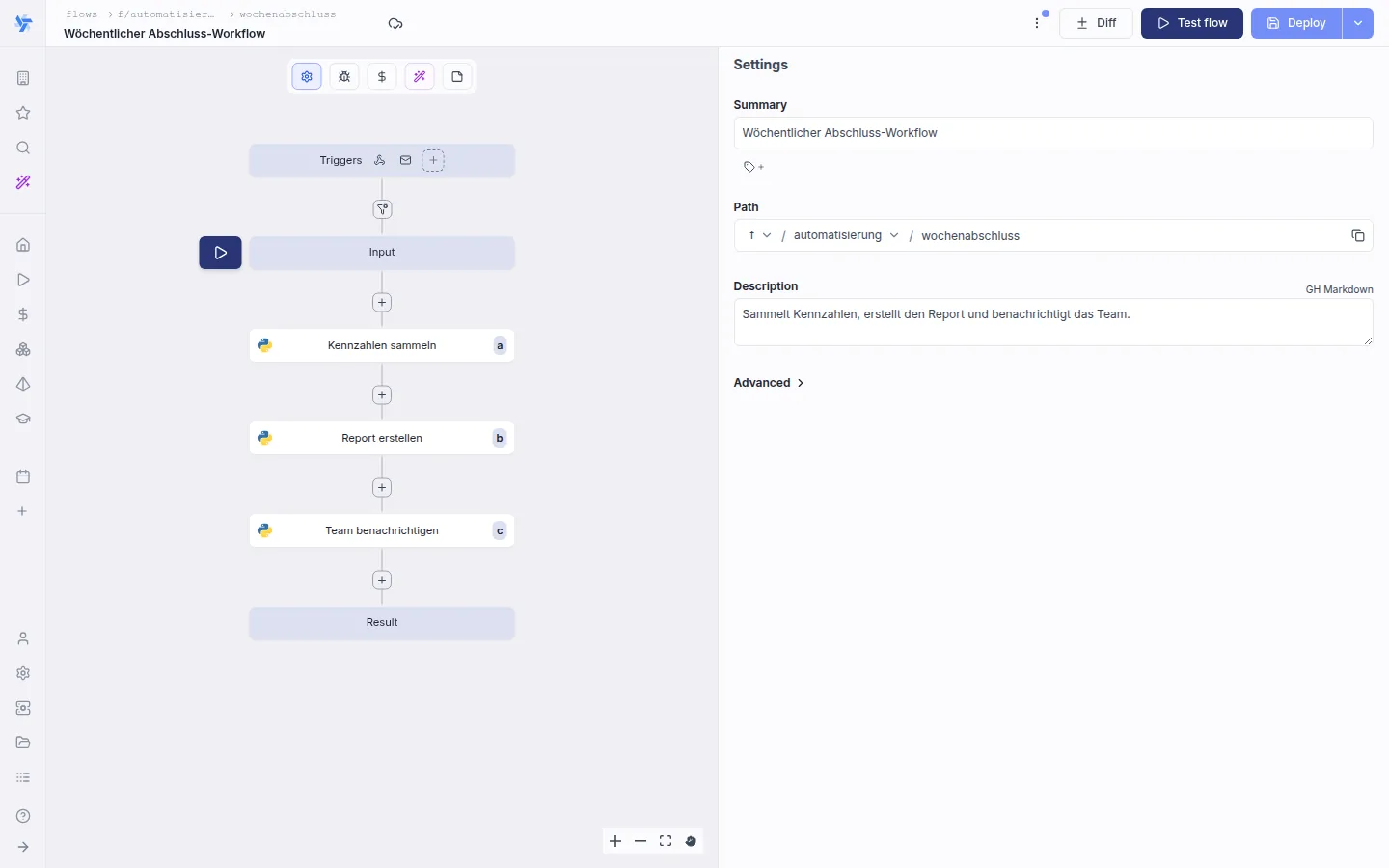
Task: Zoom in the flow canvas
Action: pyautogui.click(x=615, y=841)
